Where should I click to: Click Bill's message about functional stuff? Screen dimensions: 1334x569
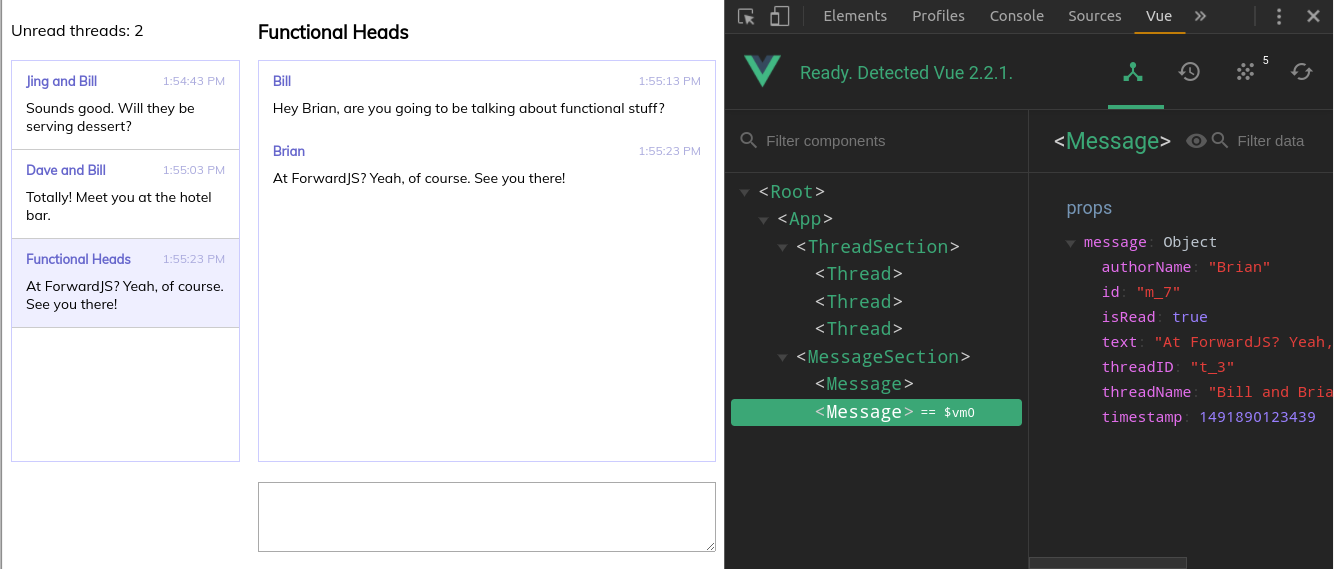tap(469, 108)
